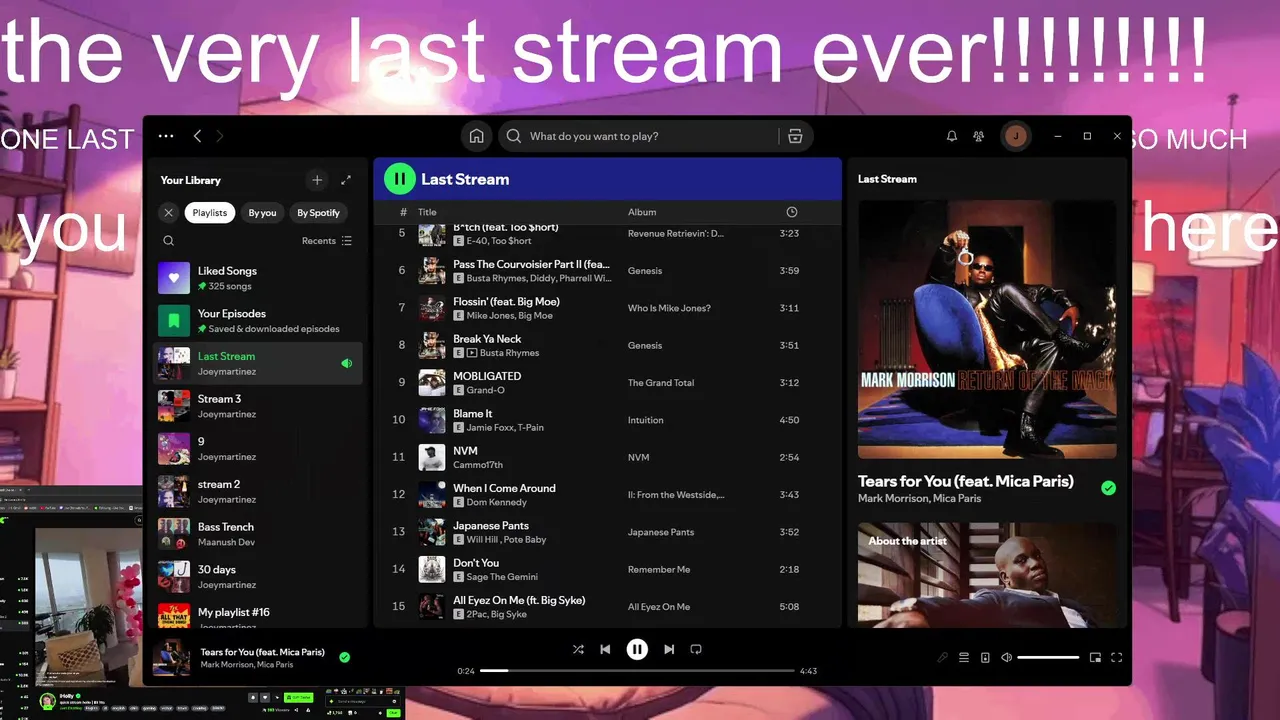
Task: Click Flossin' (feat. Big Moe) track title
Action: 506,302
